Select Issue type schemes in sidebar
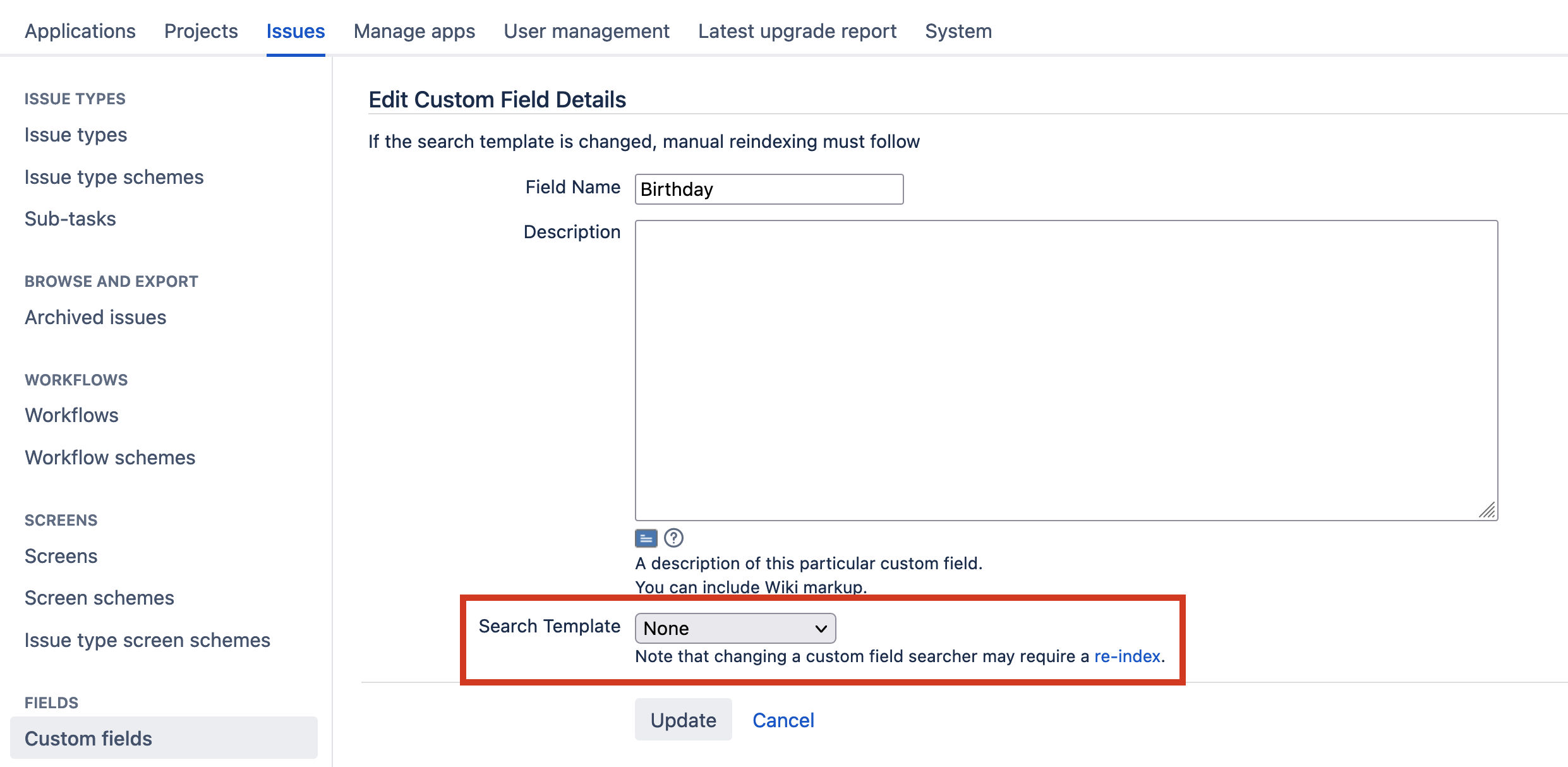 (114, 177)
